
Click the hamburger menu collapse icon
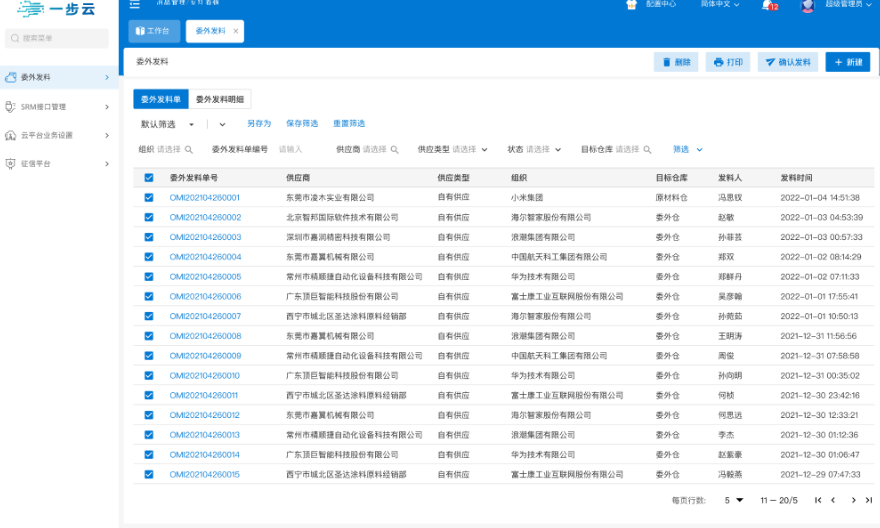(x=134, y=5)
